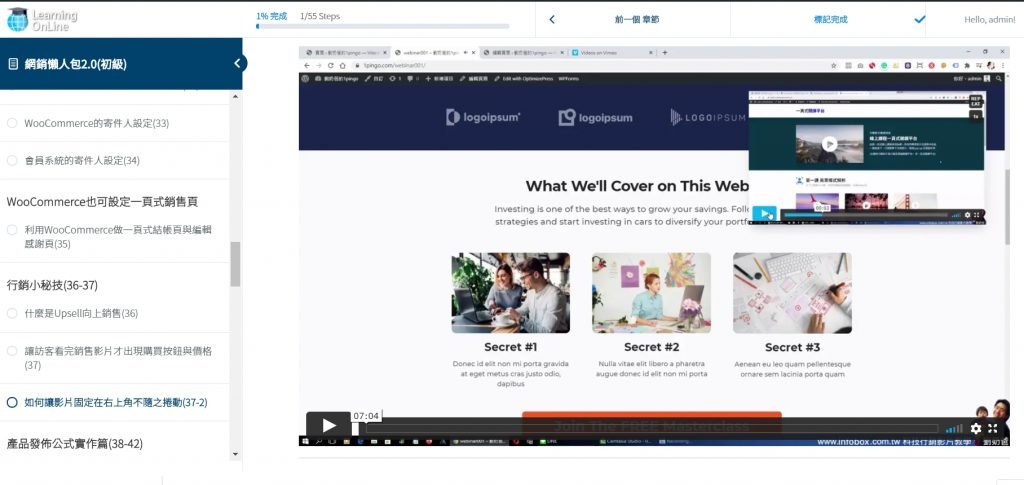Enter fullscreen on the main video
The height and width of the screenshot is (485, 1024).
(993, 428)
